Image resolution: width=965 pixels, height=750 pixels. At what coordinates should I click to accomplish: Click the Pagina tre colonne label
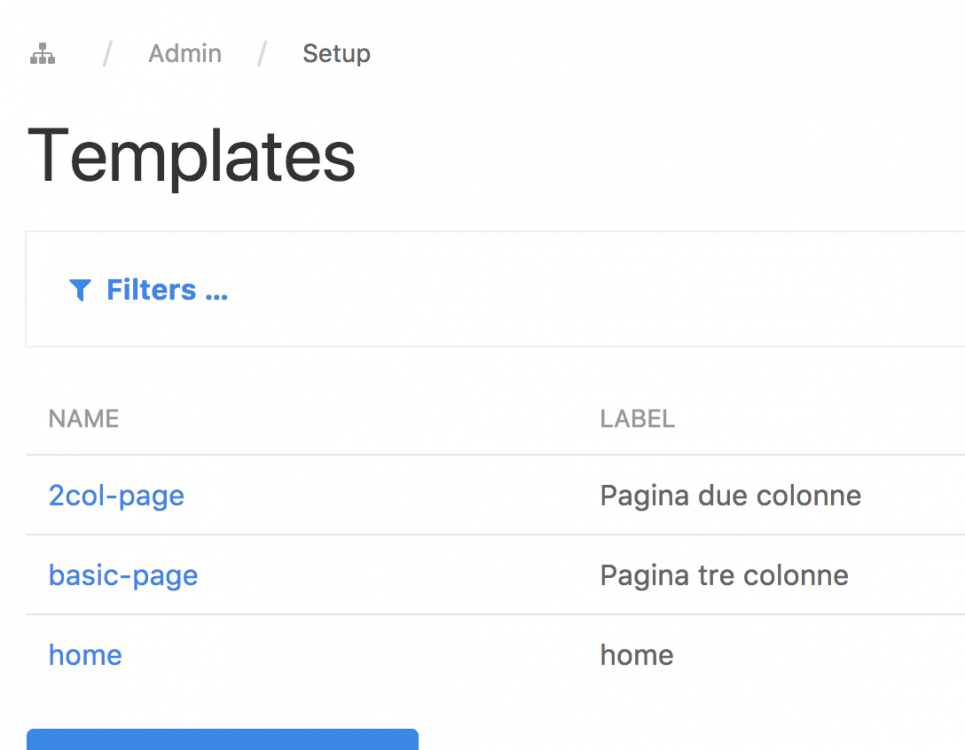[724, 575]
